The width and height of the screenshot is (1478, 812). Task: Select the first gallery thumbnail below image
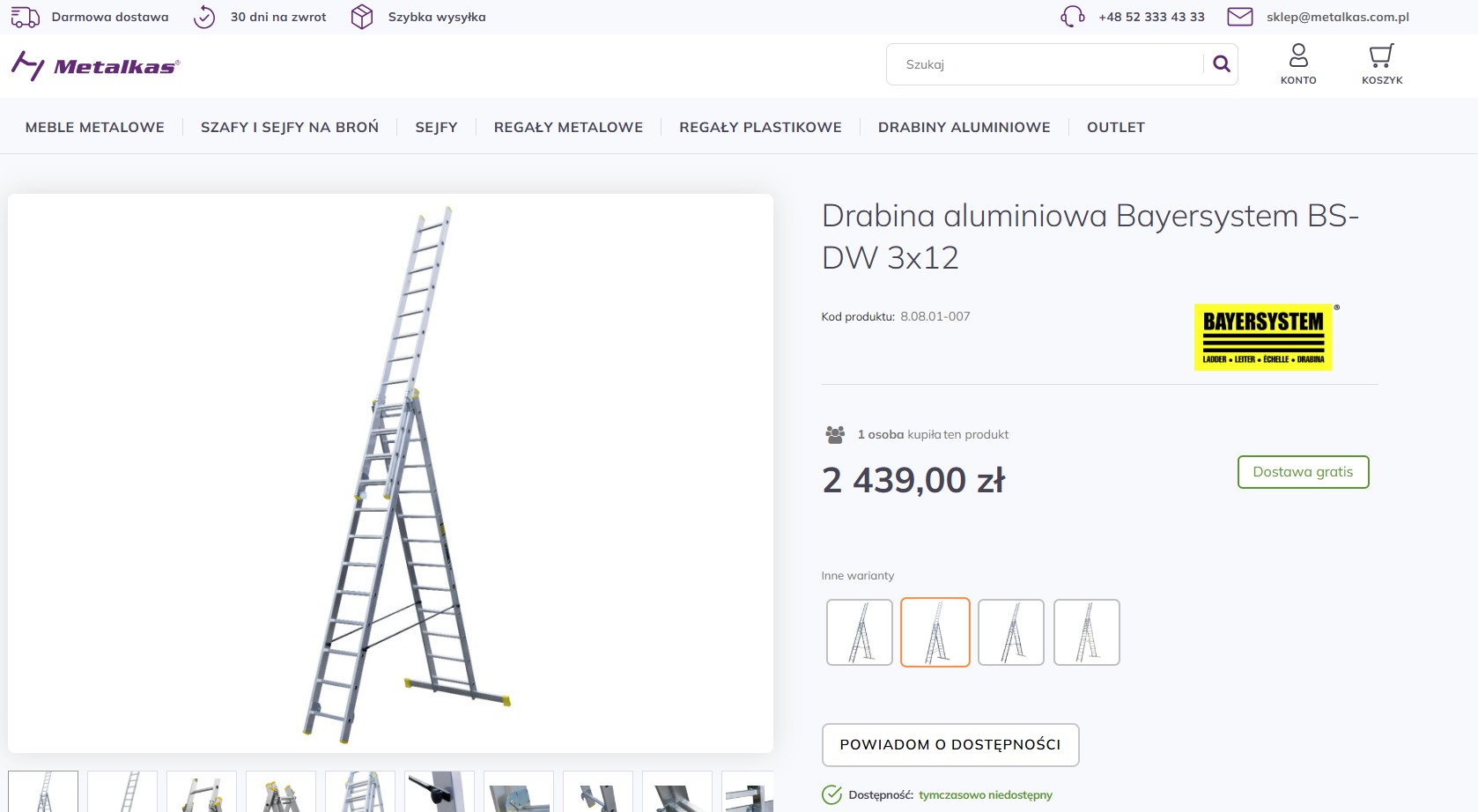[x=43, y=791]
